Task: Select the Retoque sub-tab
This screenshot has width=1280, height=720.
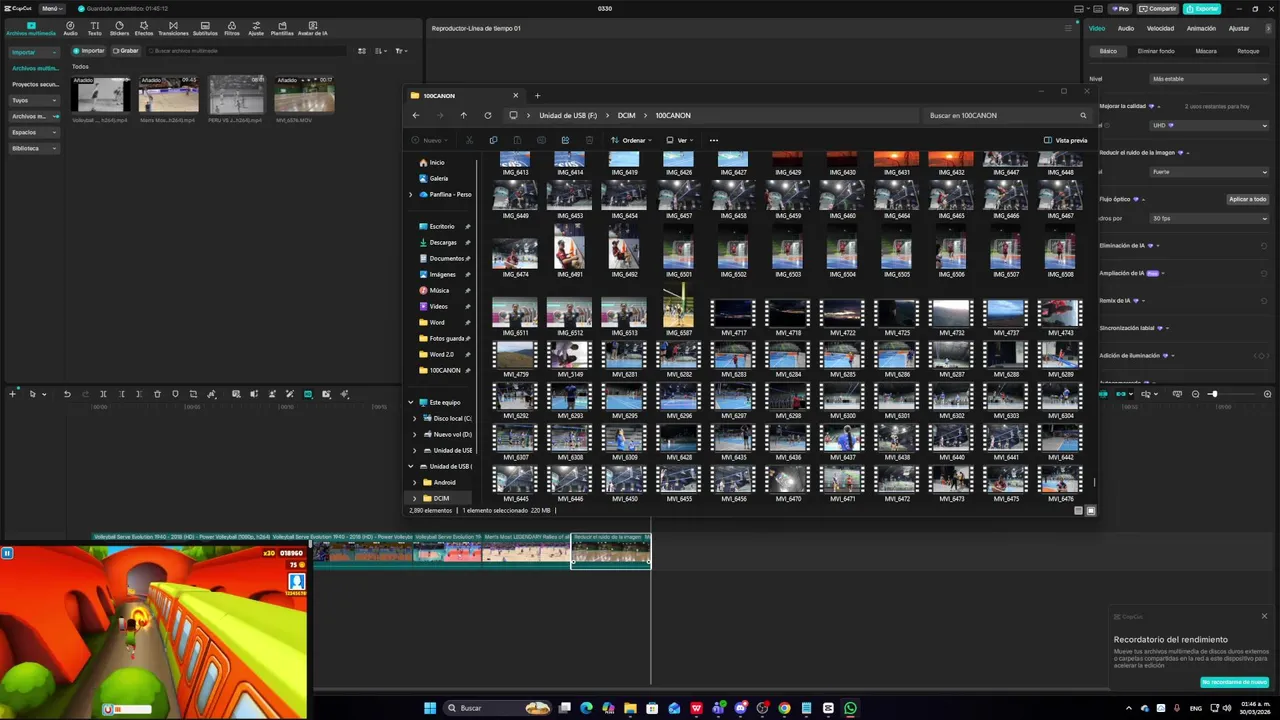Action: click(x=1248, y=51)
